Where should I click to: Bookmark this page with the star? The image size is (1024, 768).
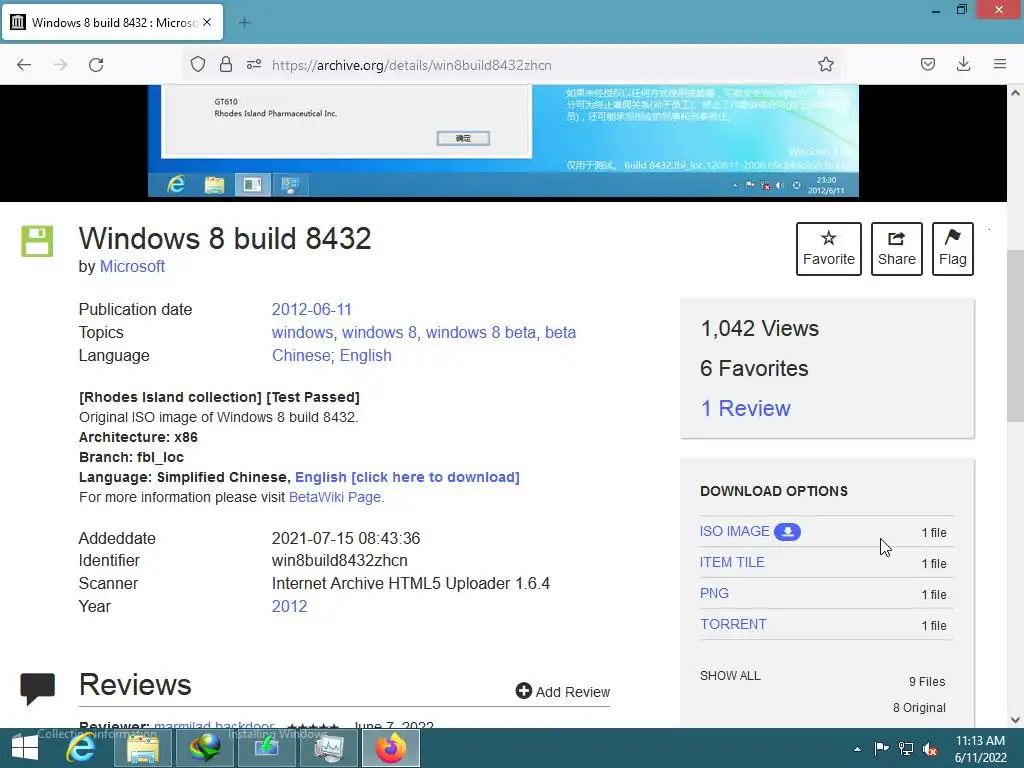click(x=825, y=64)
